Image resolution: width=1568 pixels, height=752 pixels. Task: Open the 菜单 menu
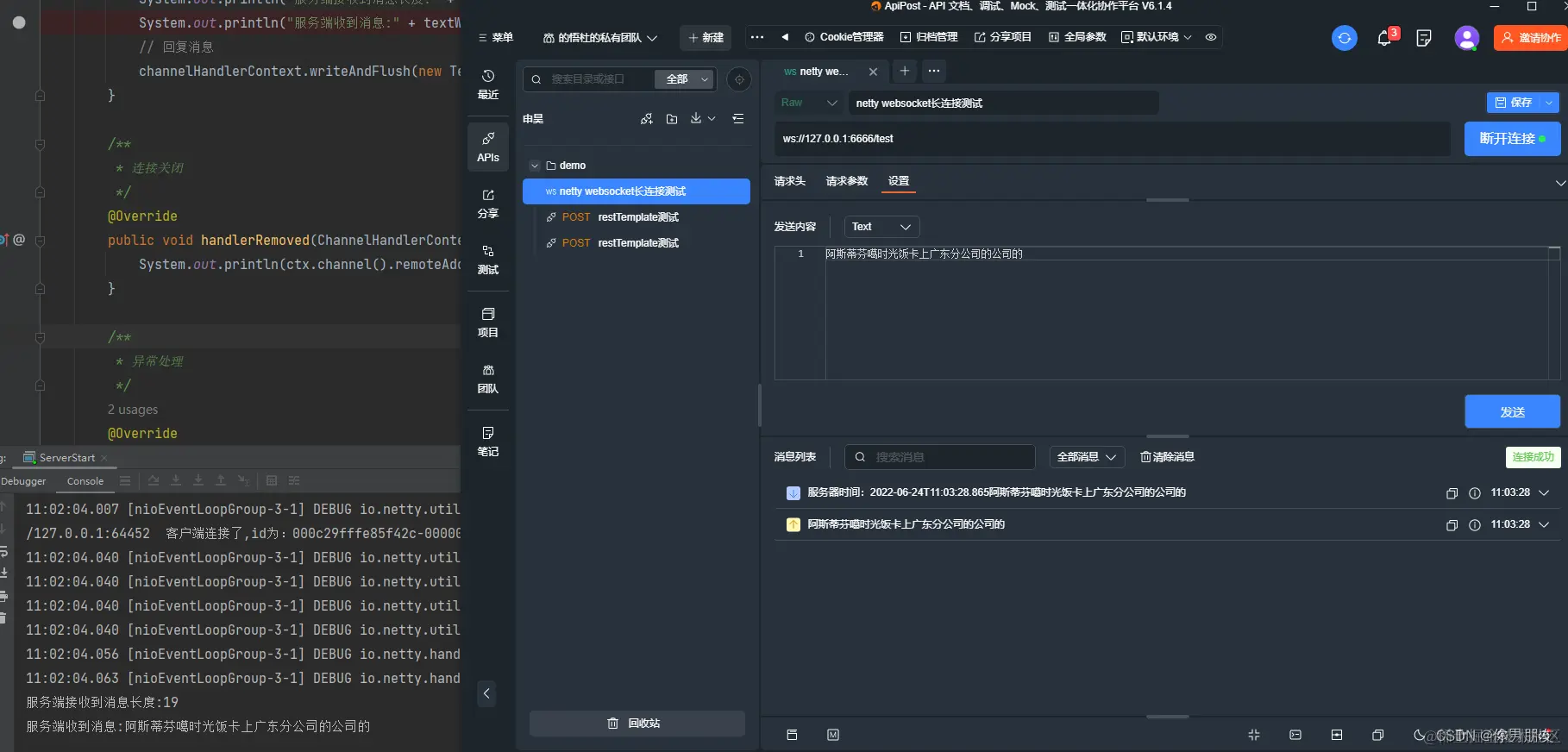496,38
